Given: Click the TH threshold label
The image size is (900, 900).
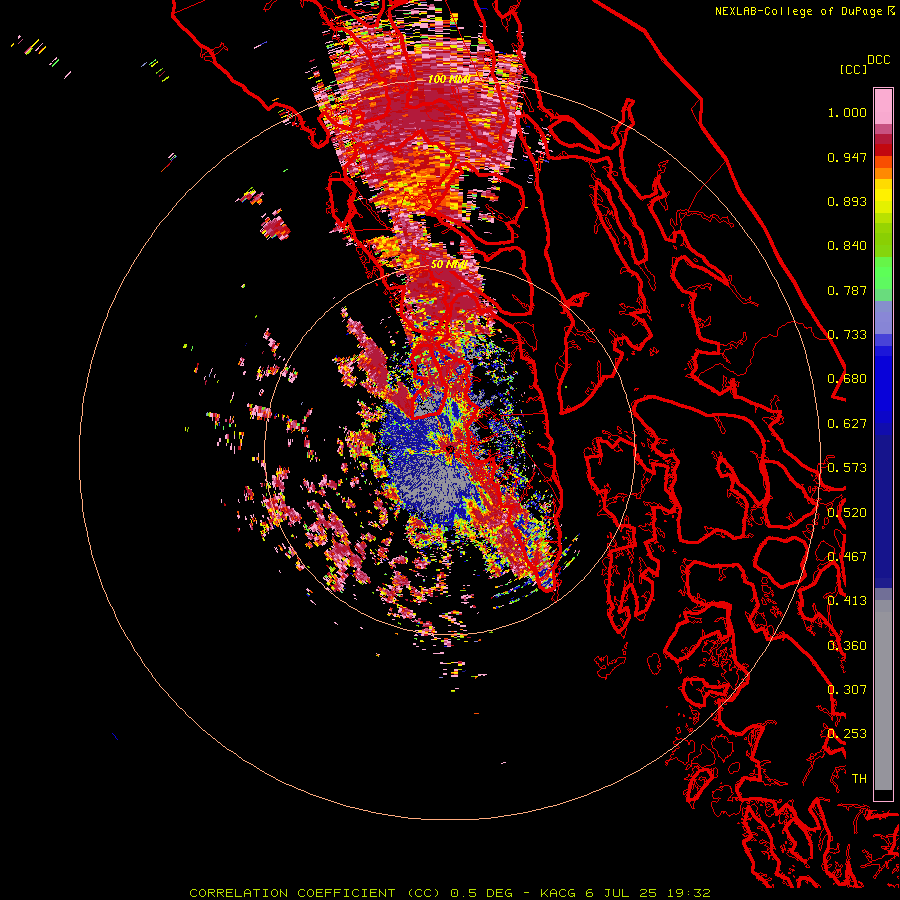Looking at the screenshot, I should 859,779.
